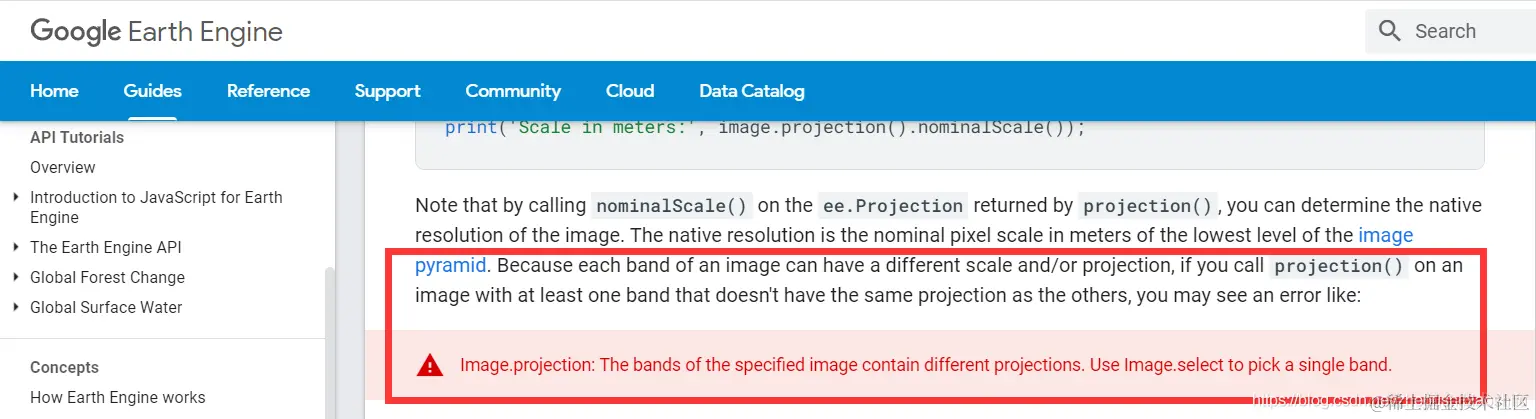Open the Overview sidebar link
The width and height of the screenshot is (1536, 419).
coord(63,167)
